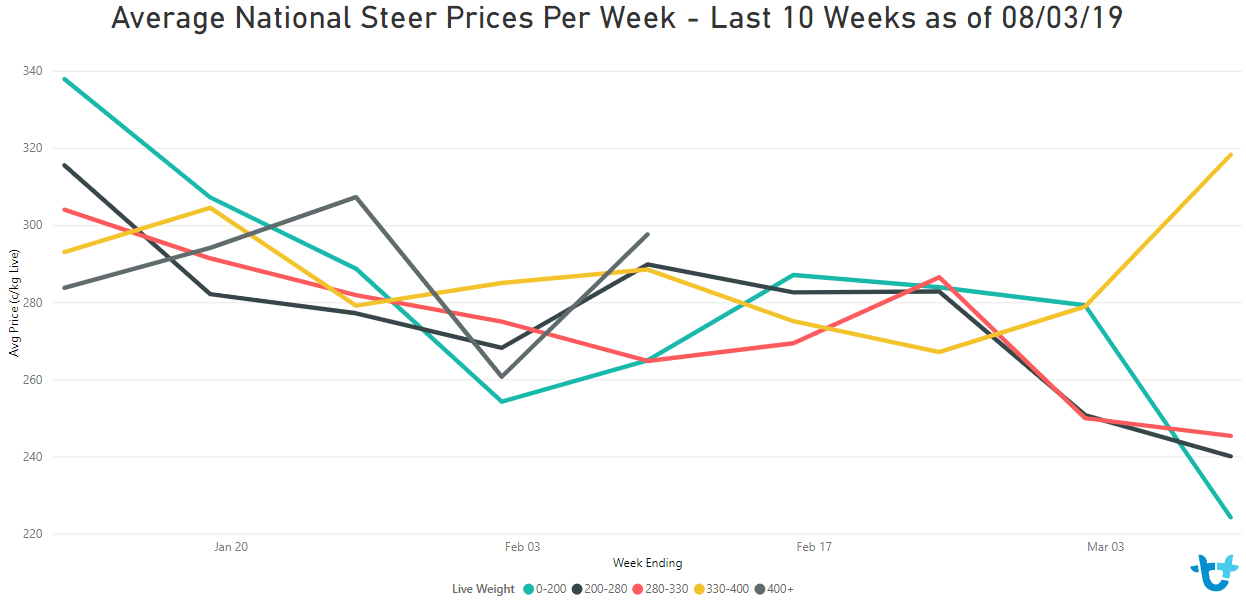1246x600 pixels.
Task: Click the Jan 20 axis label
Action: point(231,547)
